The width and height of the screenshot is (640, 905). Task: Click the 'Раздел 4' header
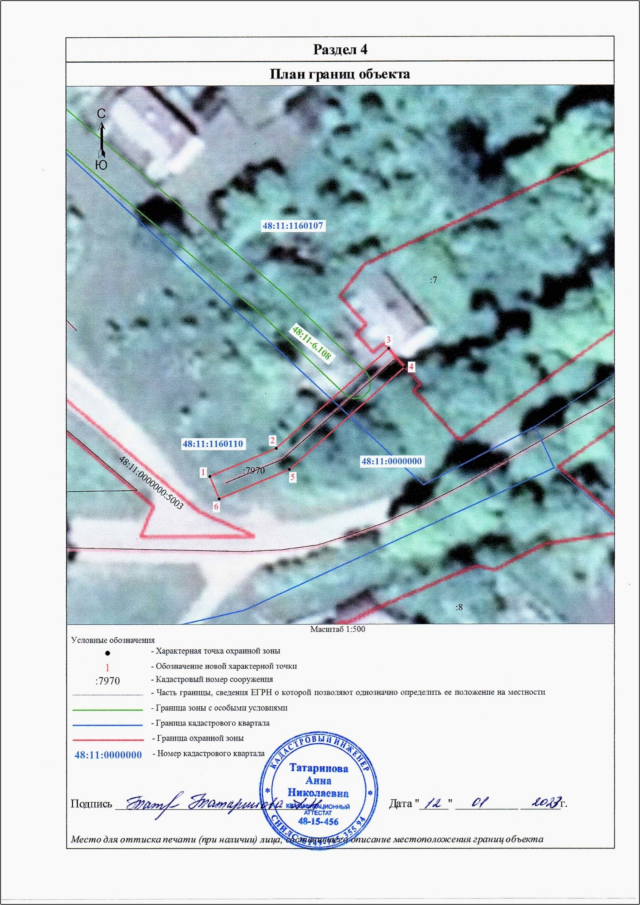(342, 49)
